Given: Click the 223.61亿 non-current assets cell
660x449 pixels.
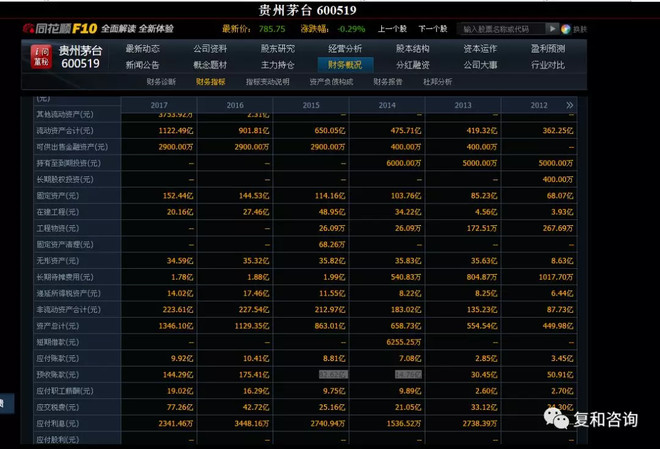Looking at the screenshot, I should [178, 310].
